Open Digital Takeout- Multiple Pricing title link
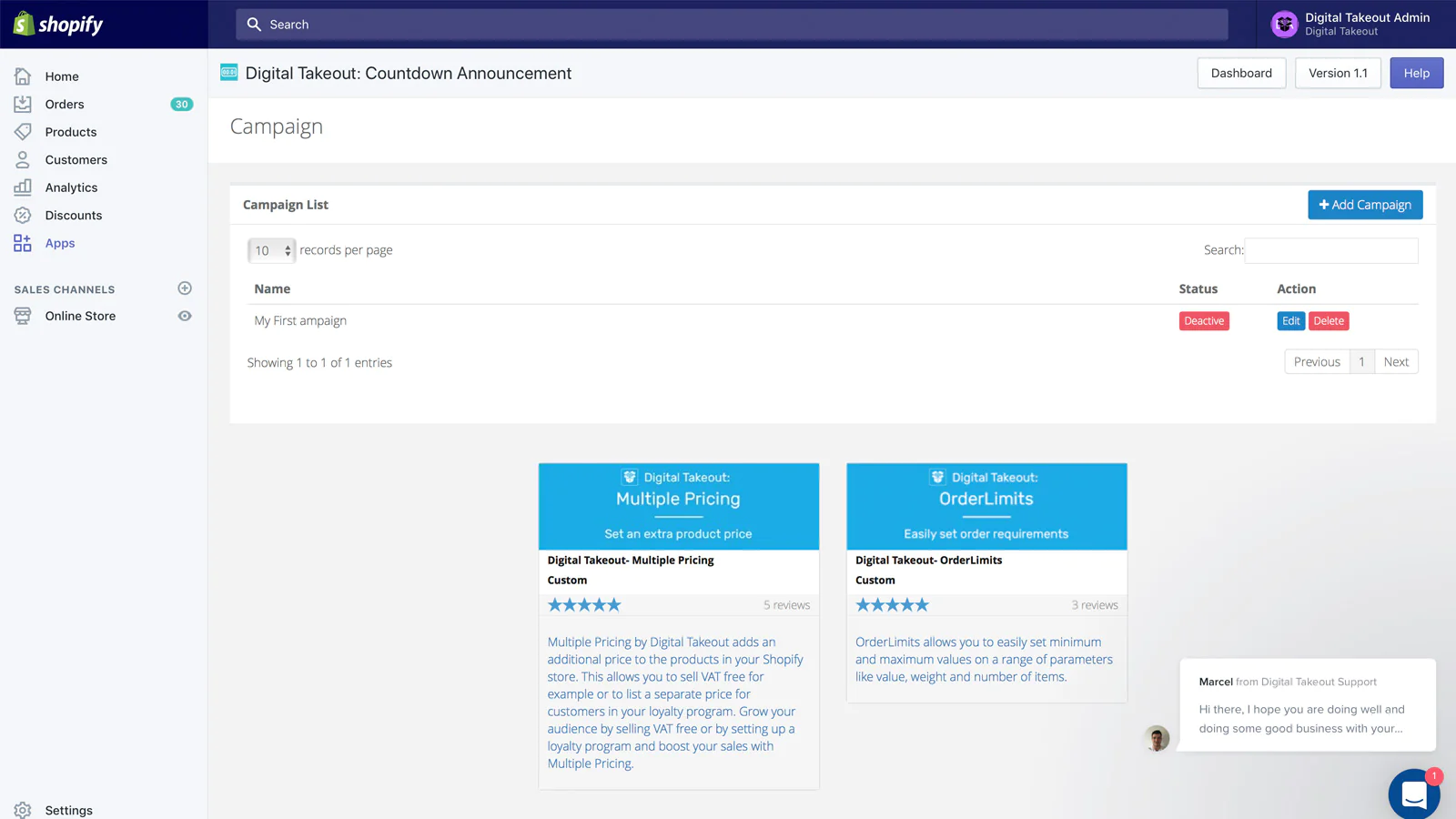This screenshot has height=819, width=1456. tap(631, 561)
